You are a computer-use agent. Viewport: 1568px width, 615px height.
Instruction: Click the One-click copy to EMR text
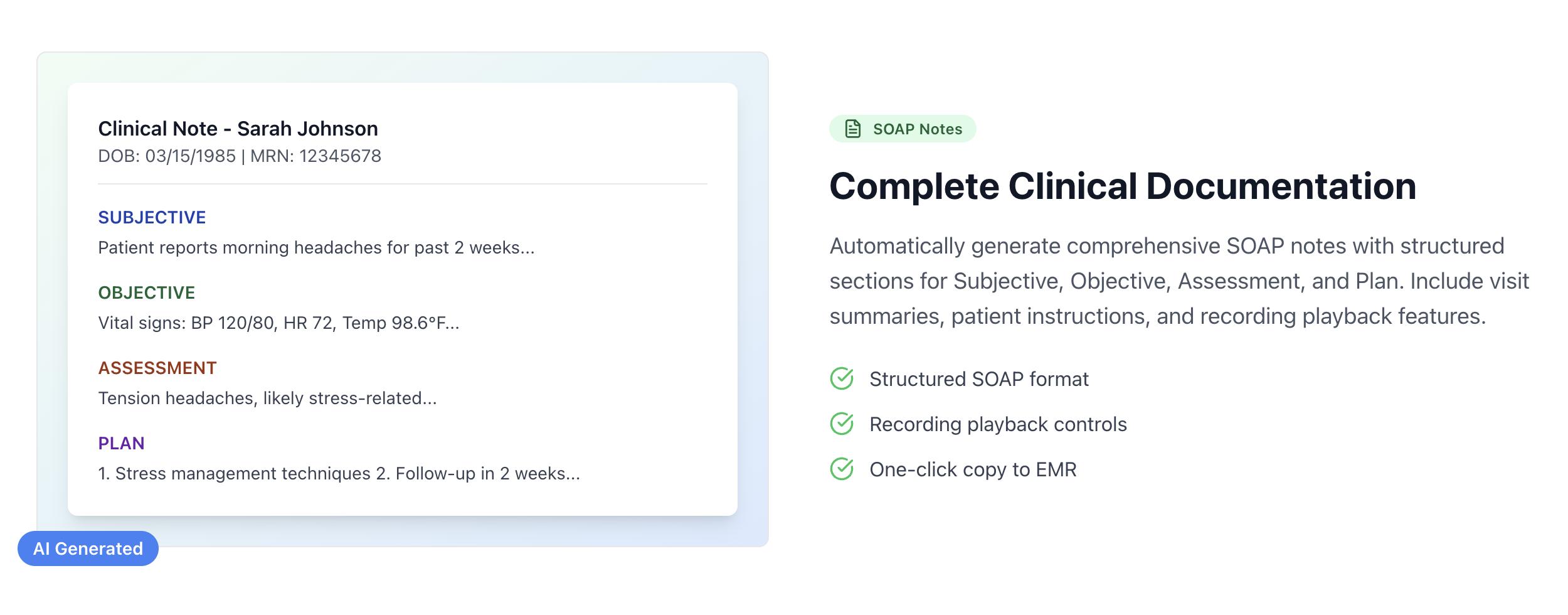click(973, 469)
